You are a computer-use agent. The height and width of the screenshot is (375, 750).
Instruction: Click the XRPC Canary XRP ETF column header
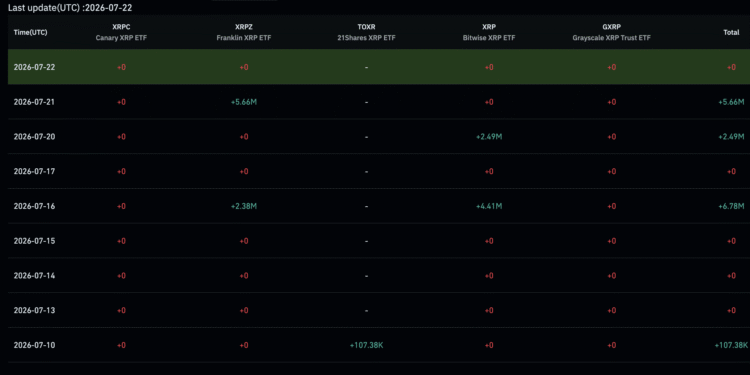(121, 33)
